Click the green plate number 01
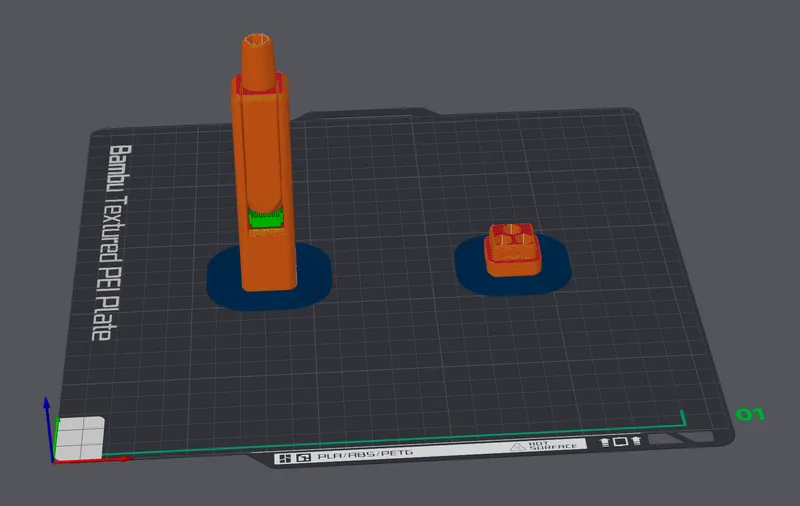This screenshot has height=506, width=800. click(750, 413)
